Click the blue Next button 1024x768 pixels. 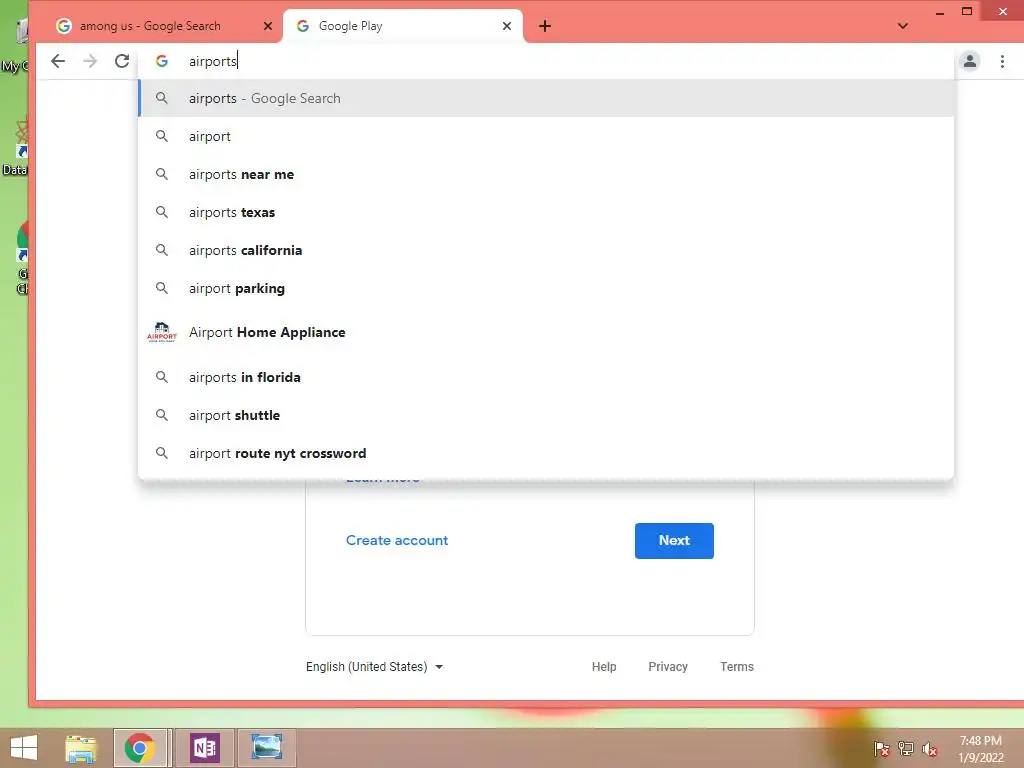(674, 541)
